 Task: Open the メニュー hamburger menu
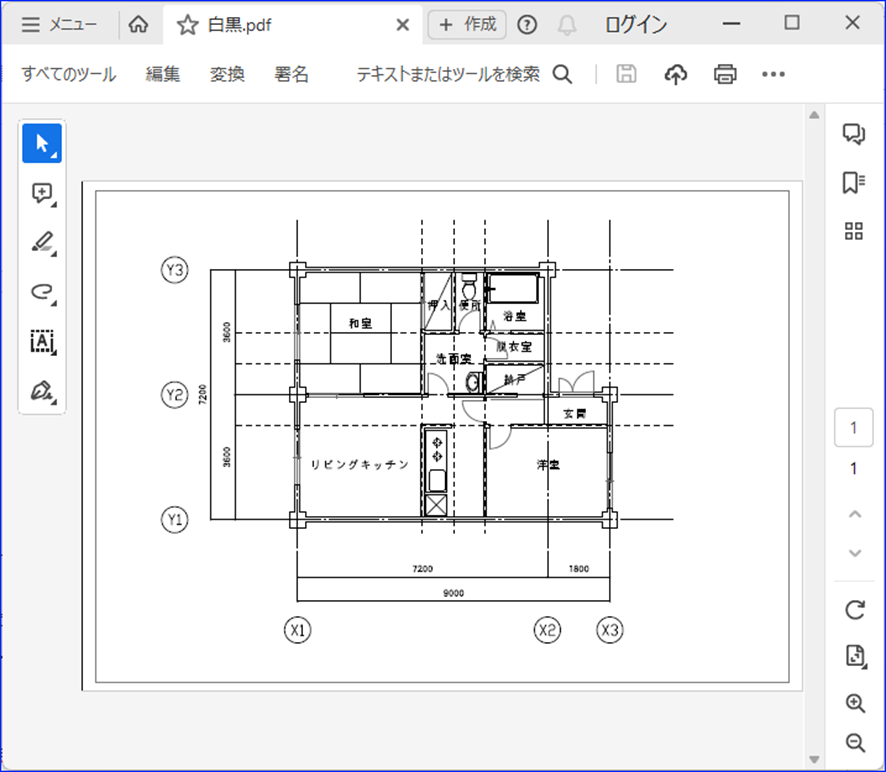point(59,25)
